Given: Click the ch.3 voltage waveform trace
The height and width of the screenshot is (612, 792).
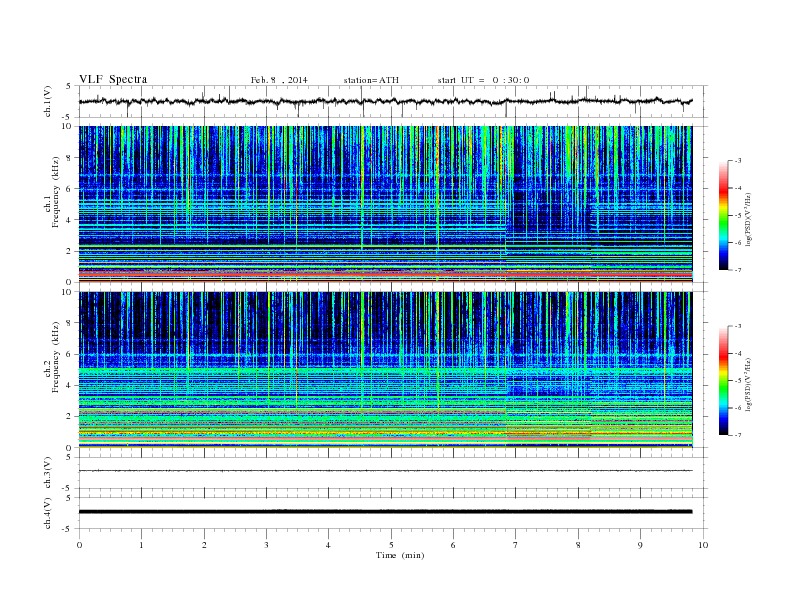Looking at the screenshot, I should [x=385, y=471].
